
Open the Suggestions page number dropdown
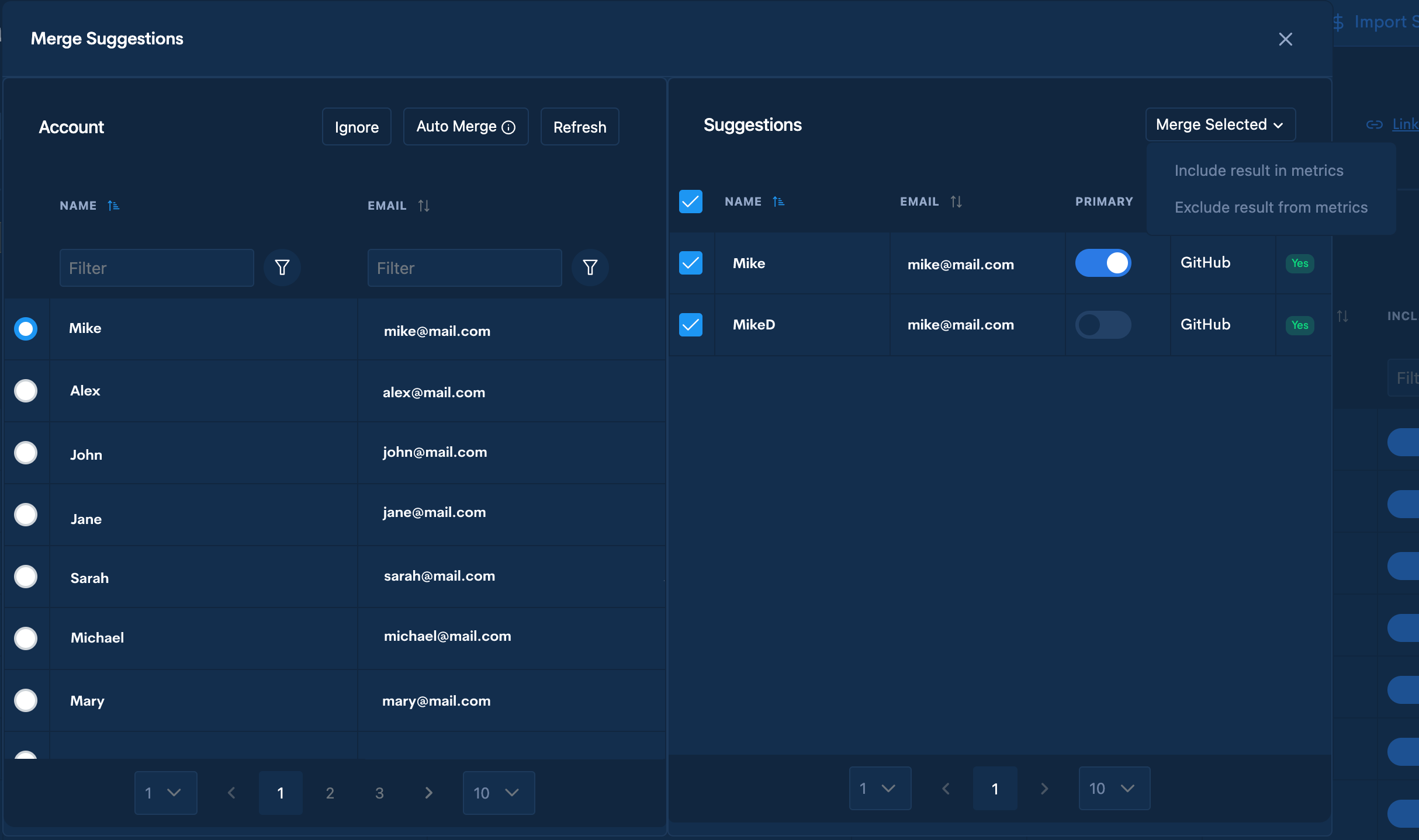point(880,789)
